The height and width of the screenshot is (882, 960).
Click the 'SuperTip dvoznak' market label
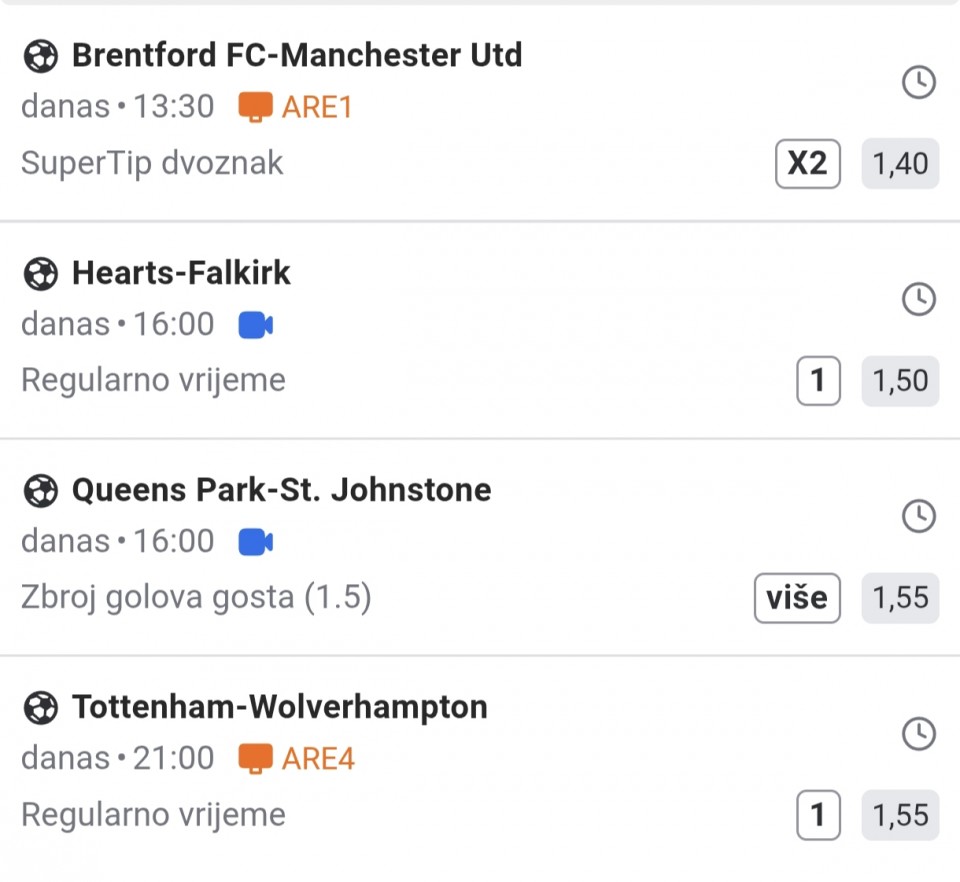[x=152, y=163]
